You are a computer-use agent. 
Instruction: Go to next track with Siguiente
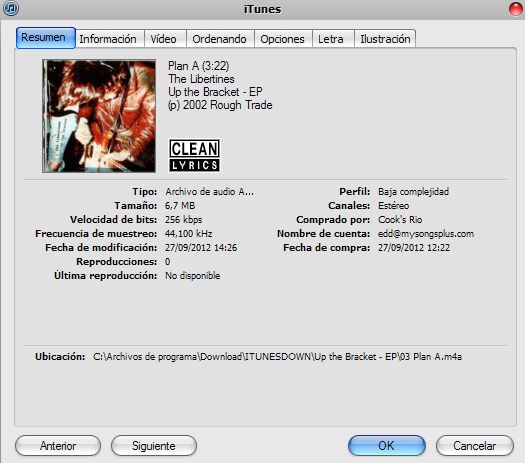click(x=154, y=446)
